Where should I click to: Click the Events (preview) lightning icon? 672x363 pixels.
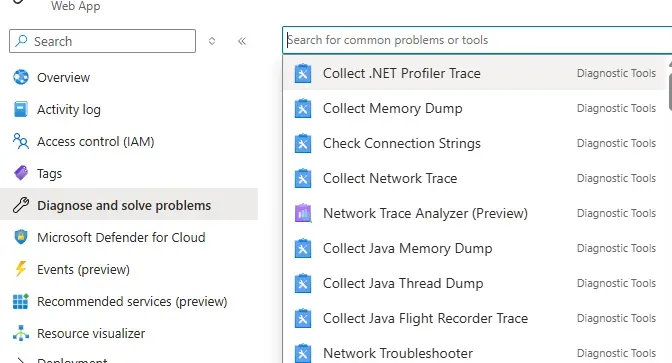pyautogui.click(x=21, y=269)
